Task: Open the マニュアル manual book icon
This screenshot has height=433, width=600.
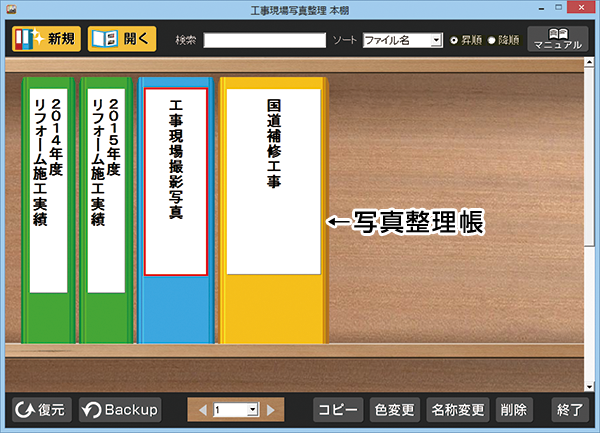Action: [557, 39]
